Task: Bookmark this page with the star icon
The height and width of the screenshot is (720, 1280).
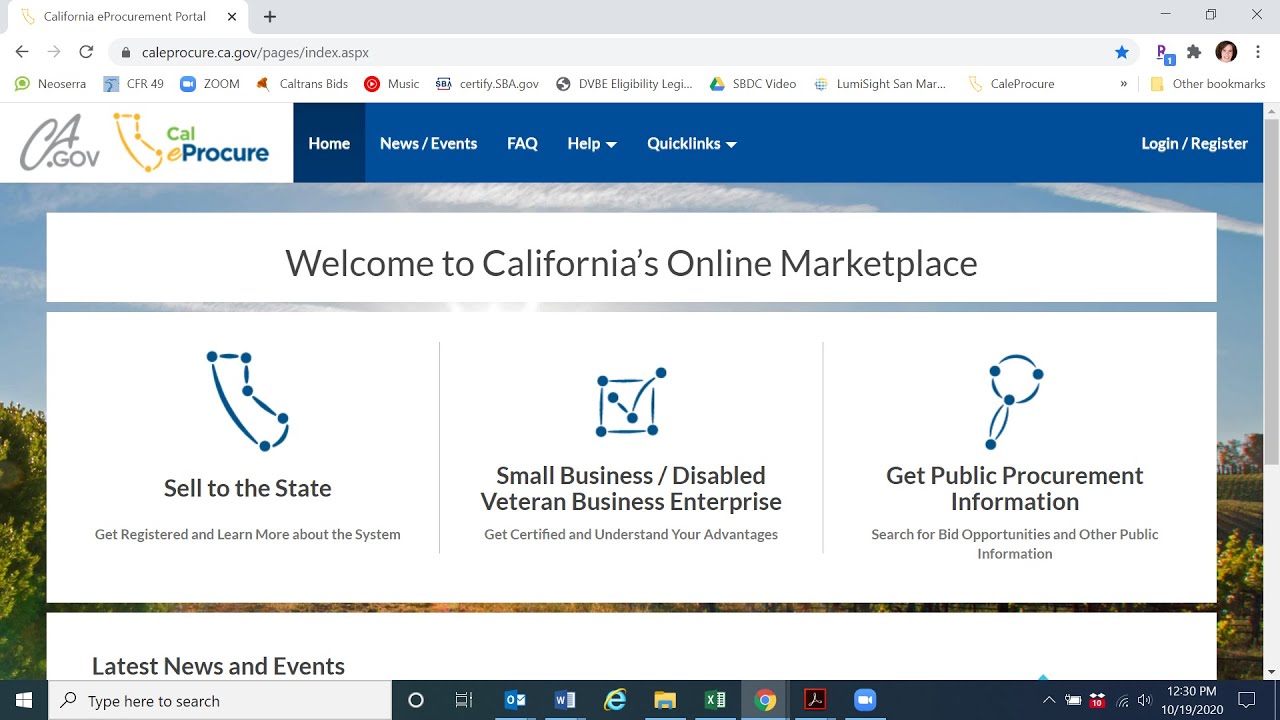Action: click(1122, 52)
